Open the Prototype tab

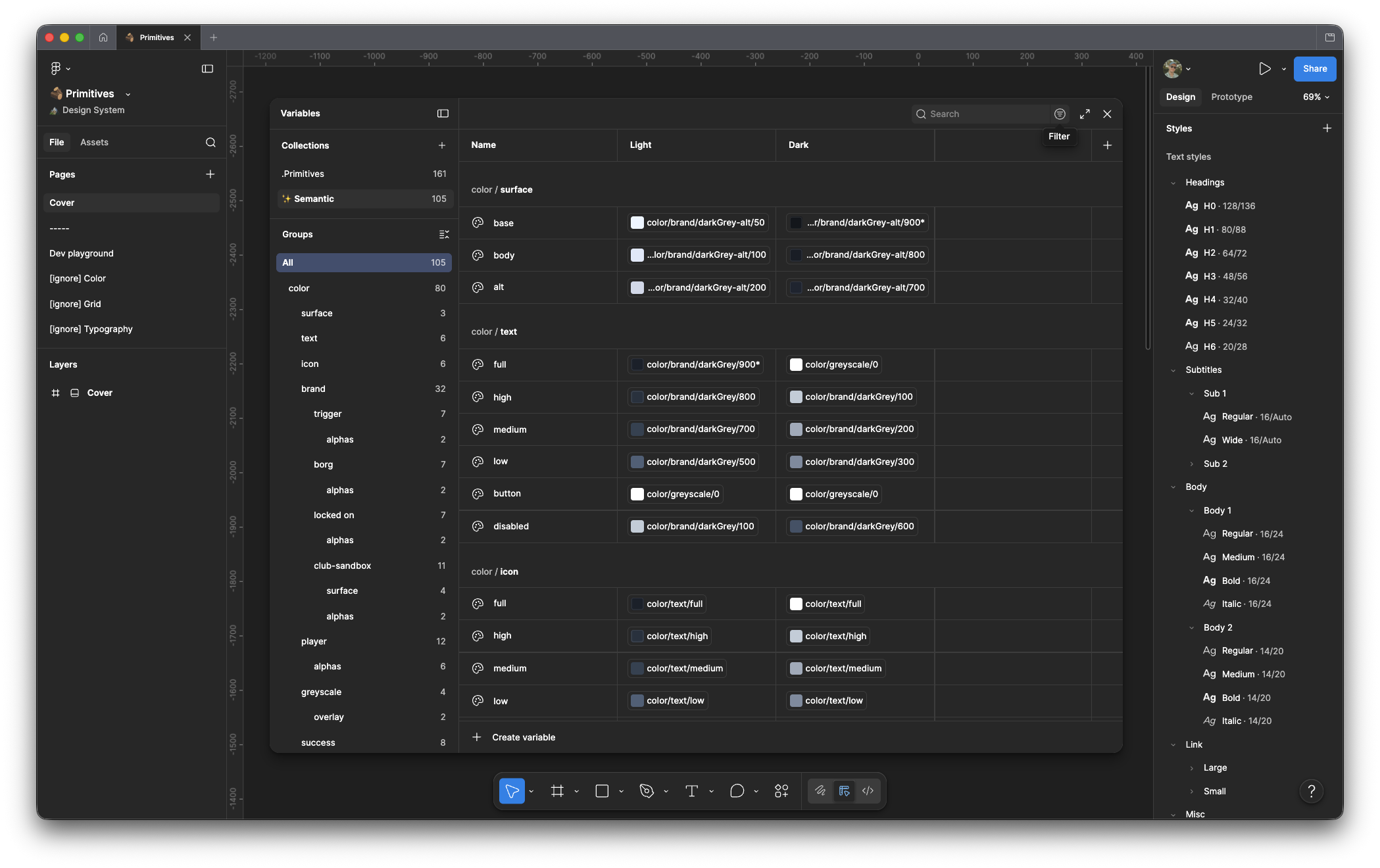[1231, 97]
